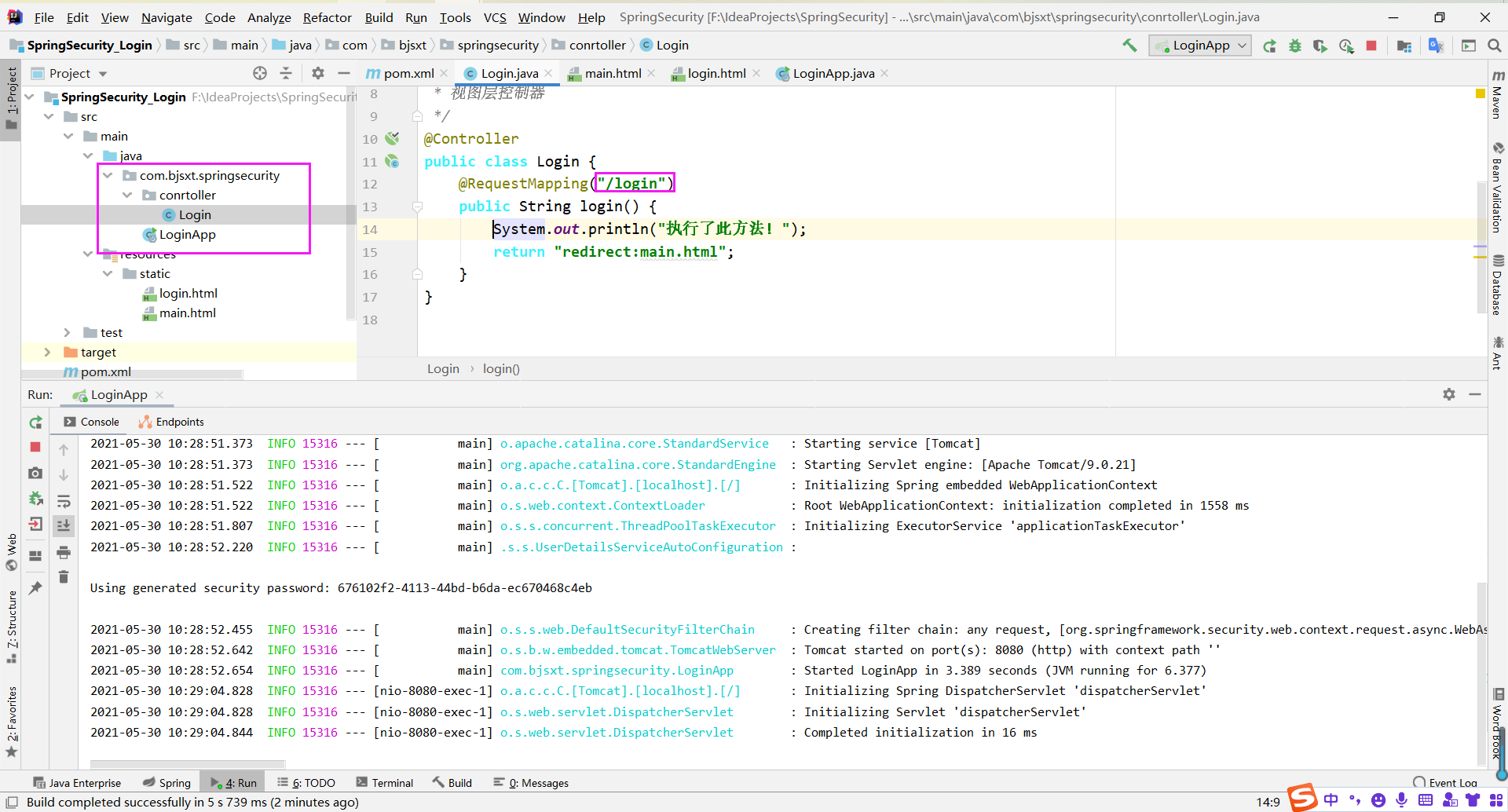Move up the stack trace arrow

click(x=64, y=450)
